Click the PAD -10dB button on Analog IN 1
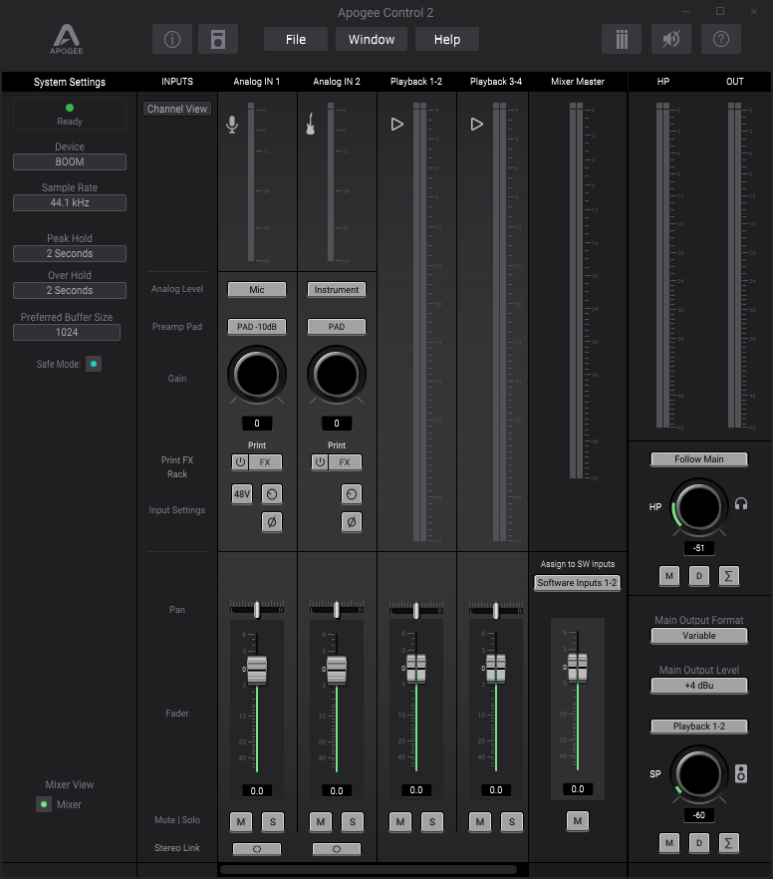This screenshot has width=773, height=879. (x=257, y=327)
